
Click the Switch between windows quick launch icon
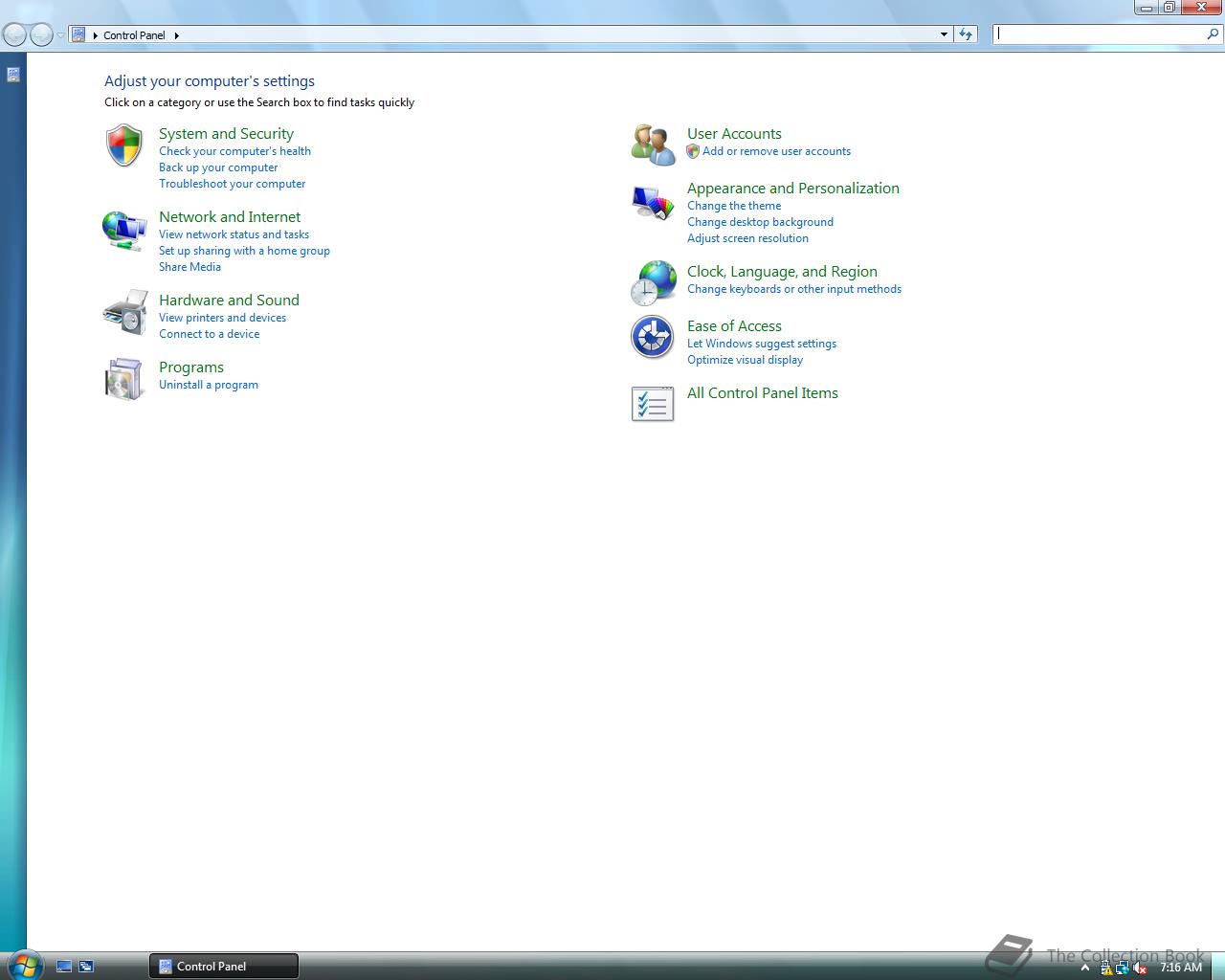pyautogui.click(x=86, y=967)
